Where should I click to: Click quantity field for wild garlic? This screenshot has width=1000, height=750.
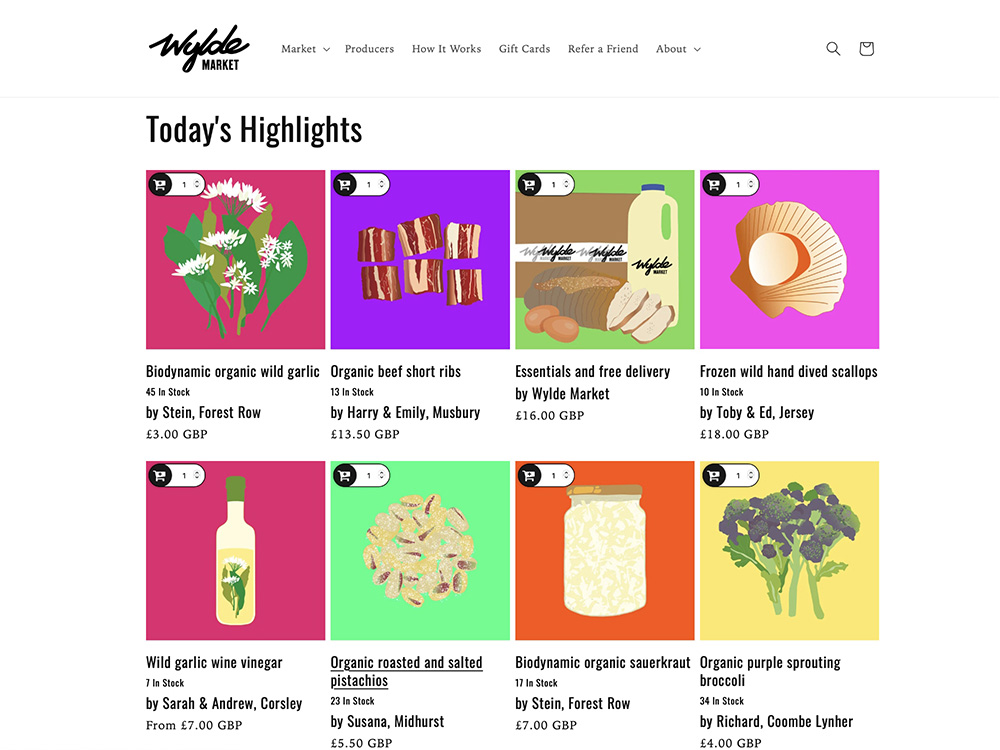point(186,185)
